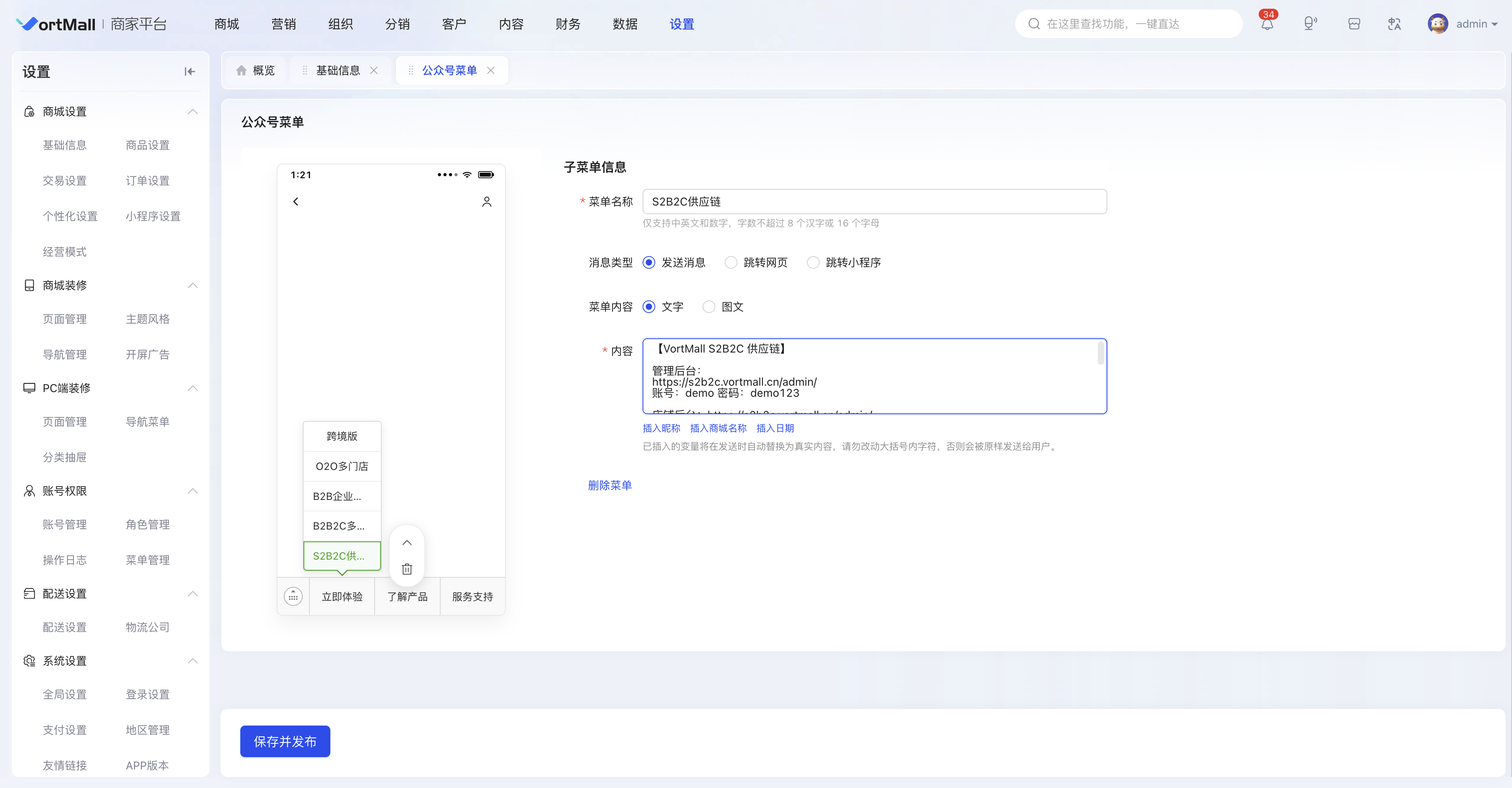Screen dimensions: 1512x788
Task: Click the keyboard toggle icon in phone preview
Action: coord(293,597)
